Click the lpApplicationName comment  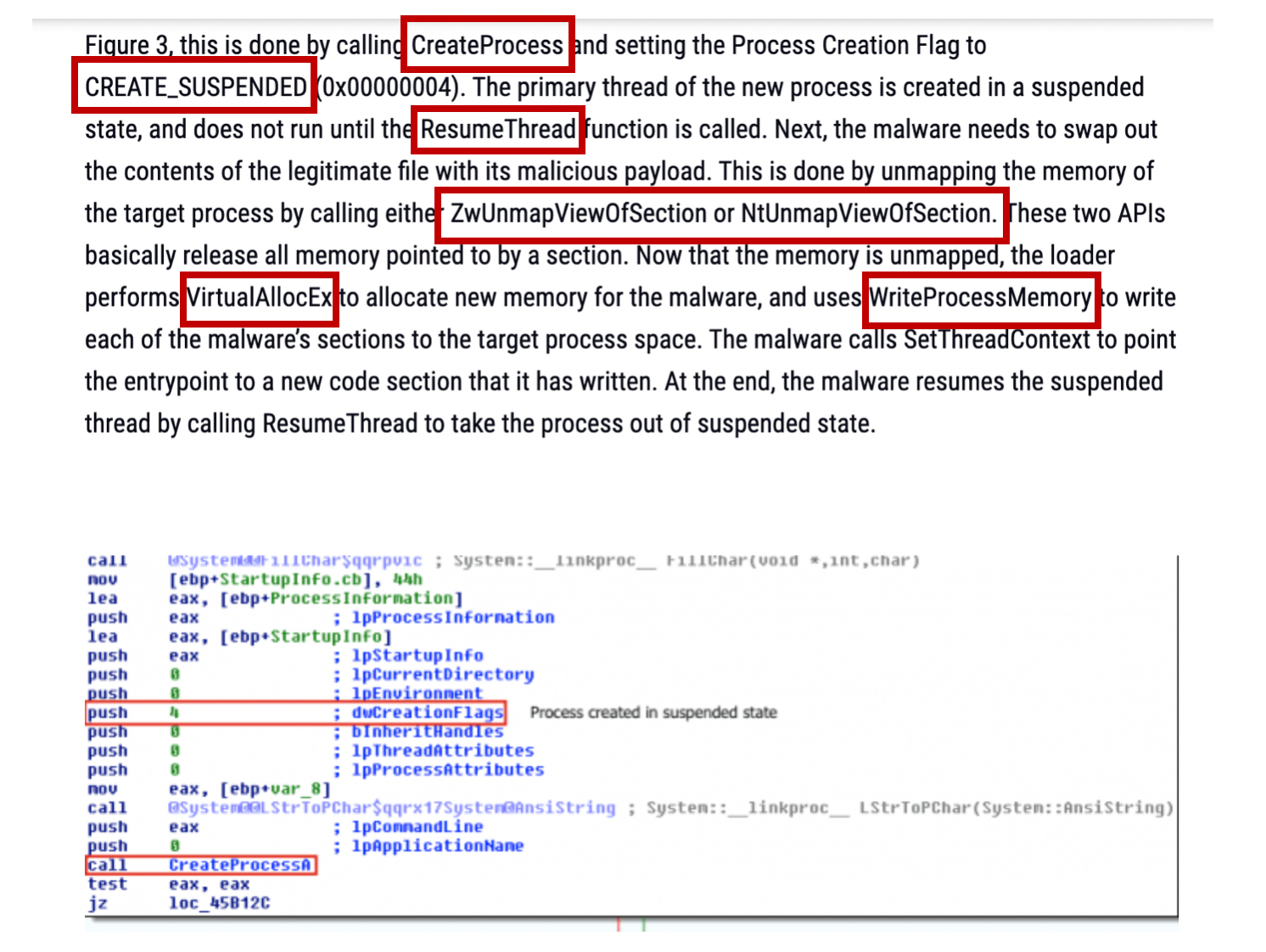437,846
